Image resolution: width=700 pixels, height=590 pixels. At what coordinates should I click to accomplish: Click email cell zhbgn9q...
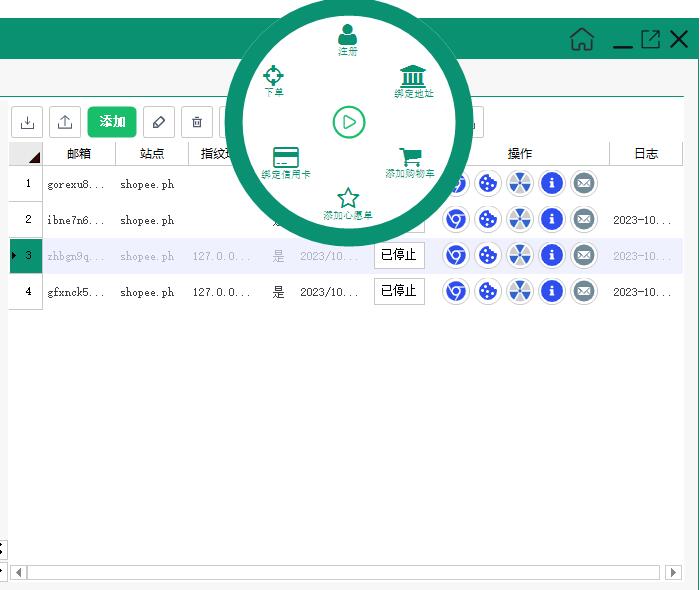(79, 256)
